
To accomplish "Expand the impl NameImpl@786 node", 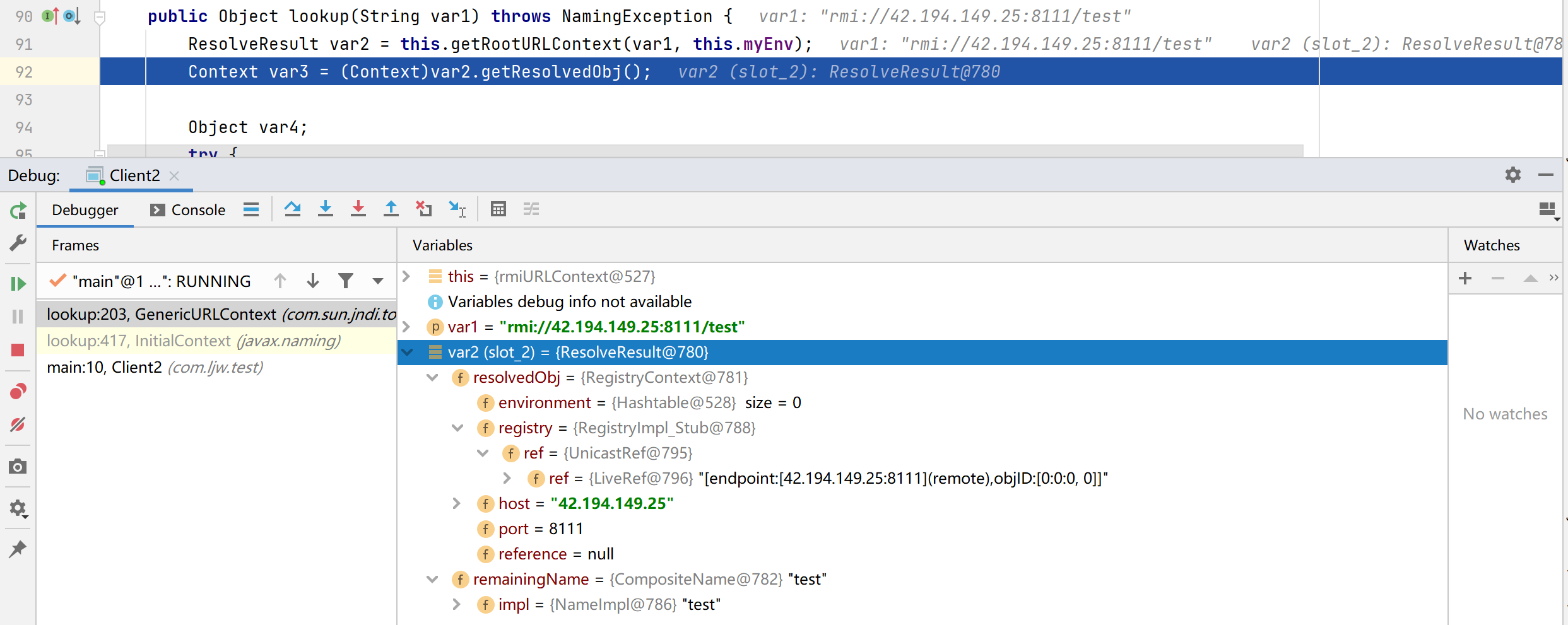I will [x=456, y=604].
